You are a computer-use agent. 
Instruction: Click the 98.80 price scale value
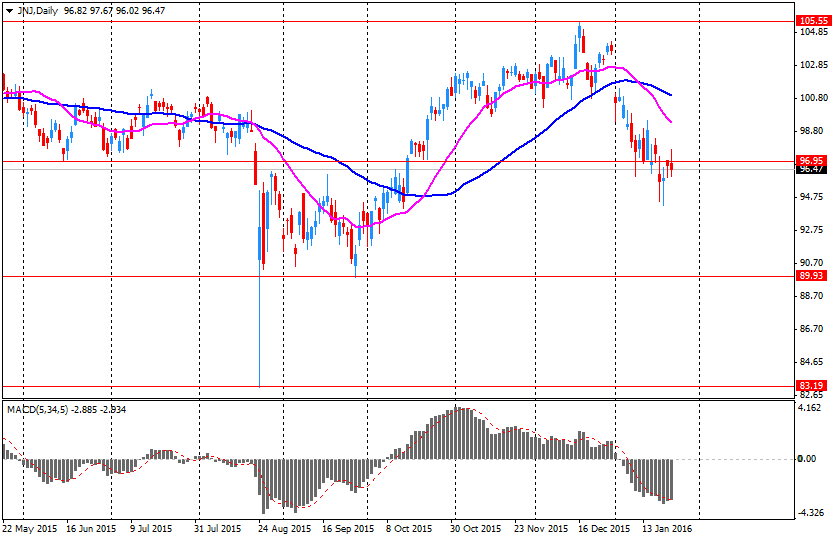(812, 131)
